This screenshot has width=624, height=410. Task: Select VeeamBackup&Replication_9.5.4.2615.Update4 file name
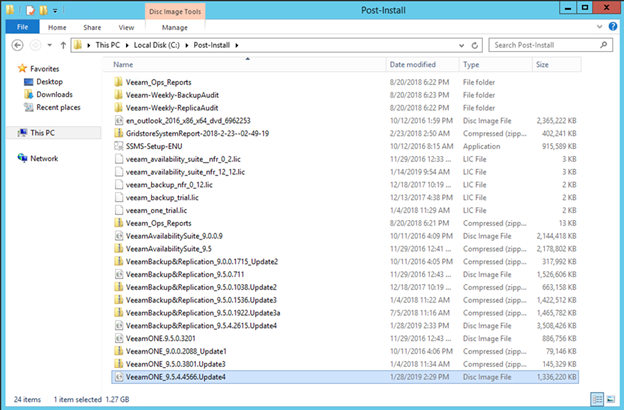[x=201, y=326]
